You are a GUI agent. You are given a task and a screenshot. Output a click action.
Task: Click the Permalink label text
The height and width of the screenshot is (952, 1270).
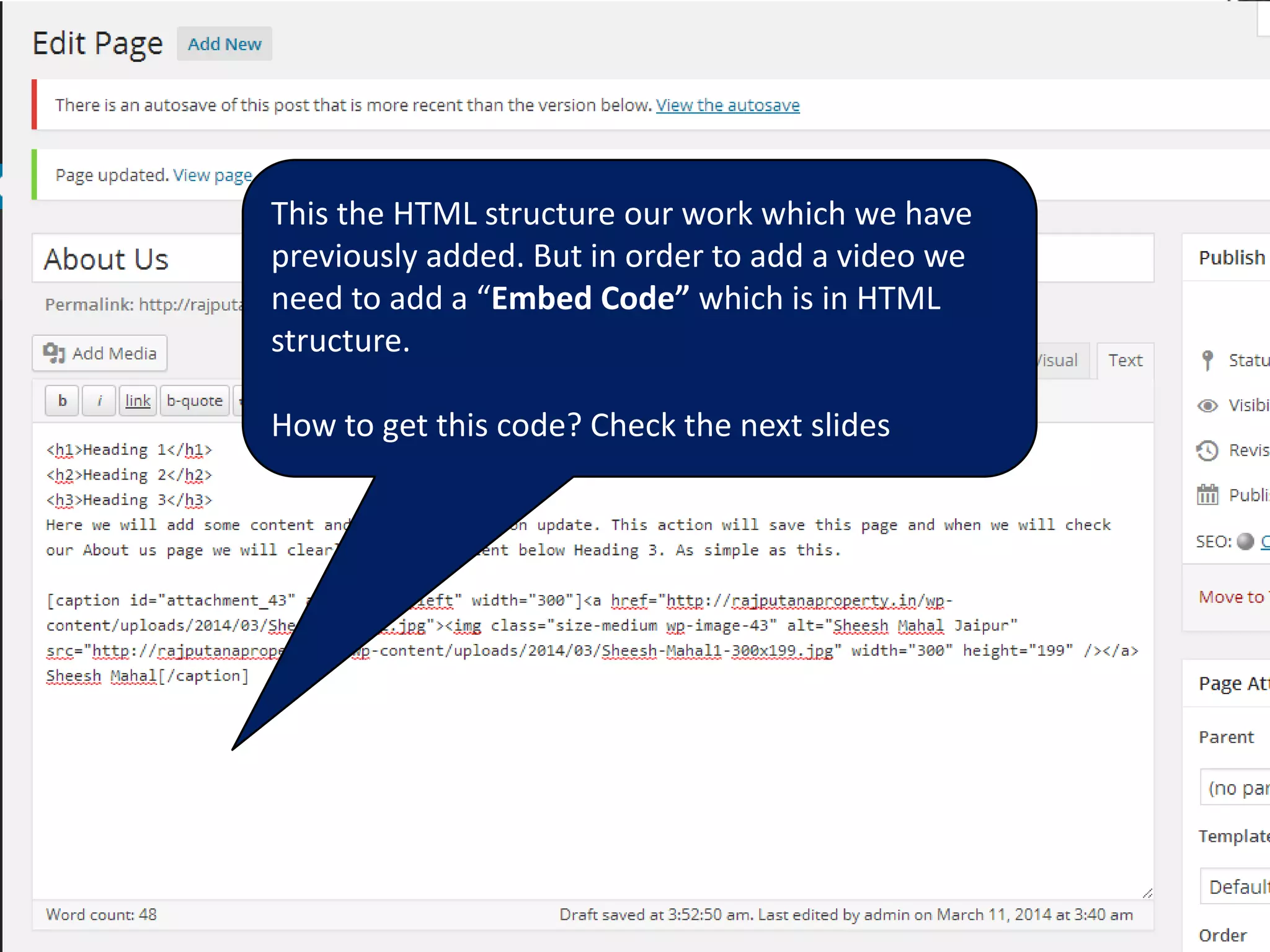pyautogui.click(x=89, y=304)
